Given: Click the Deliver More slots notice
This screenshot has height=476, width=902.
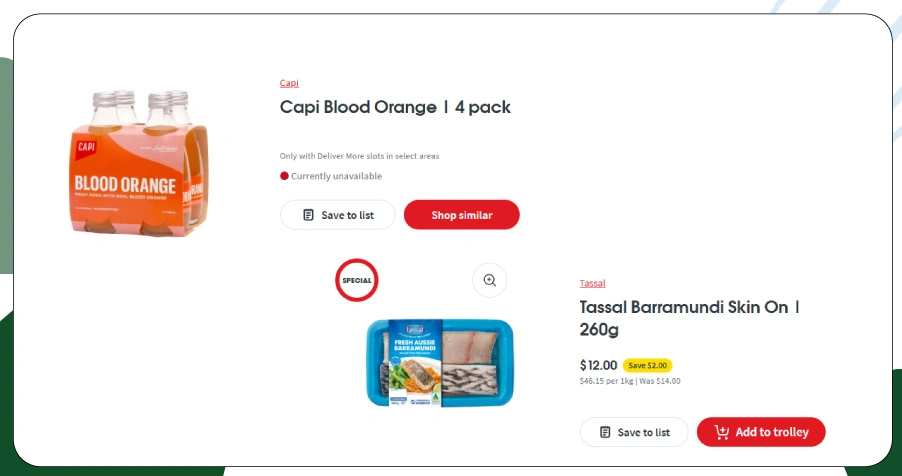Looking at the screenshot, I should 359,156.
